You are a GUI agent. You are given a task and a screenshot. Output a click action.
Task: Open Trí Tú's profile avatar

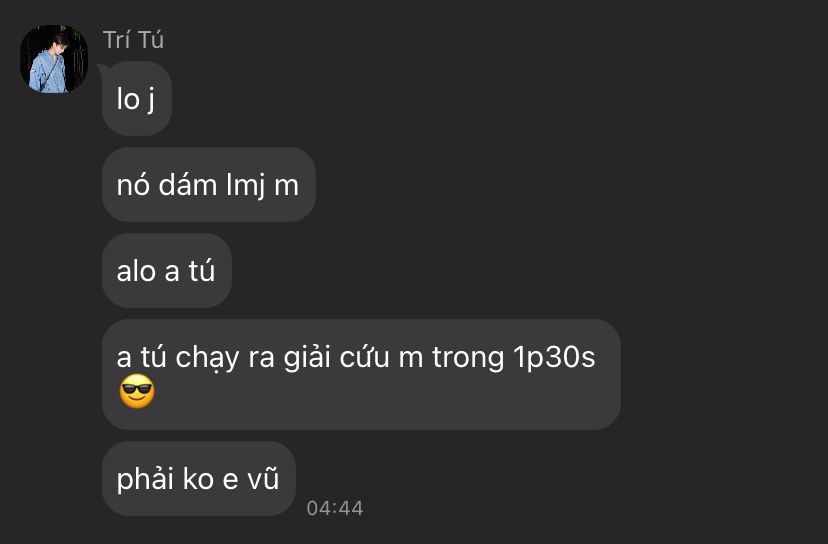(54, 59)
